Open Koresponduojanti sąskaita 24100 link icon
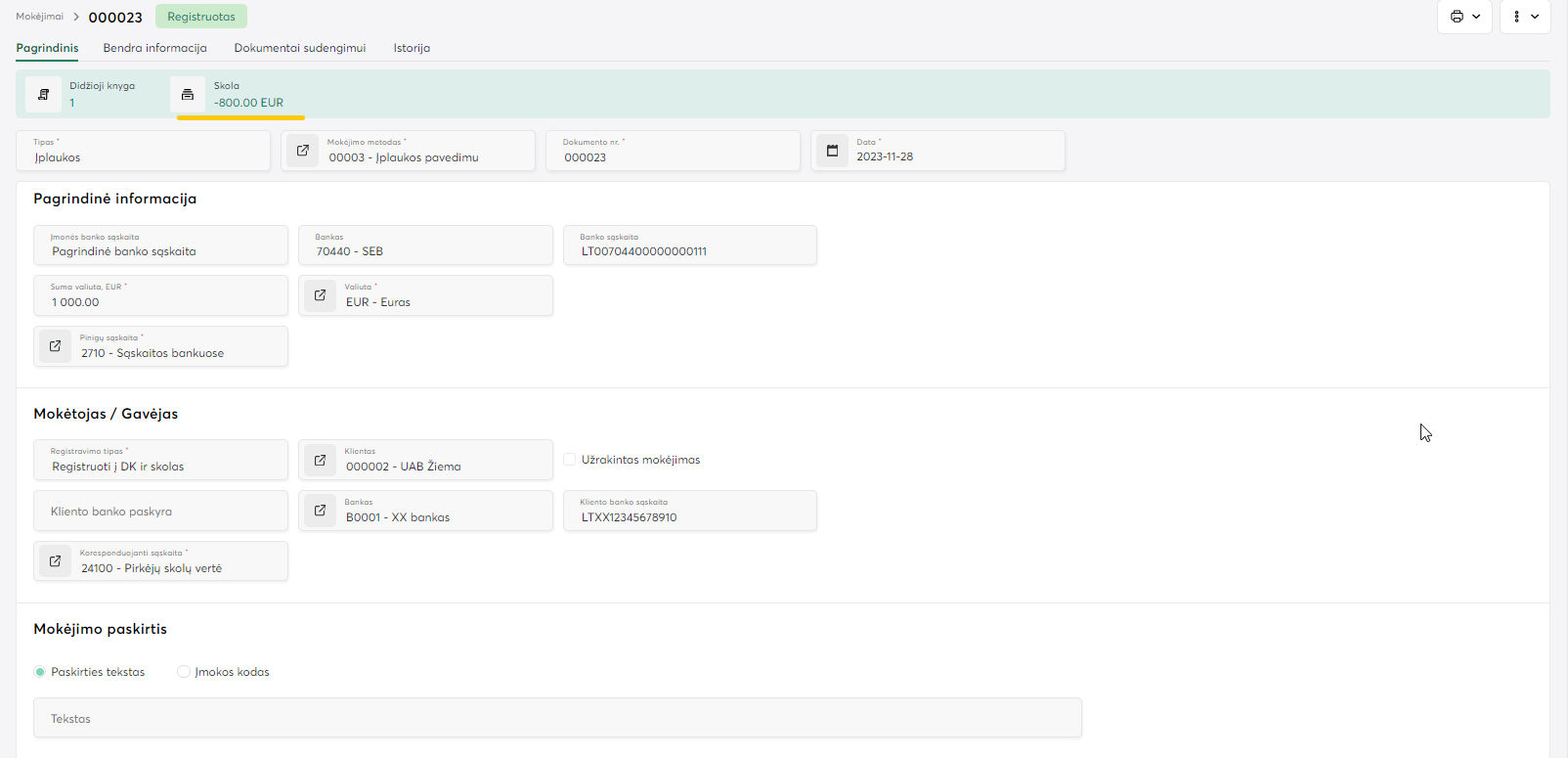This screenshot has width=1568, height=758. (56, 561)
